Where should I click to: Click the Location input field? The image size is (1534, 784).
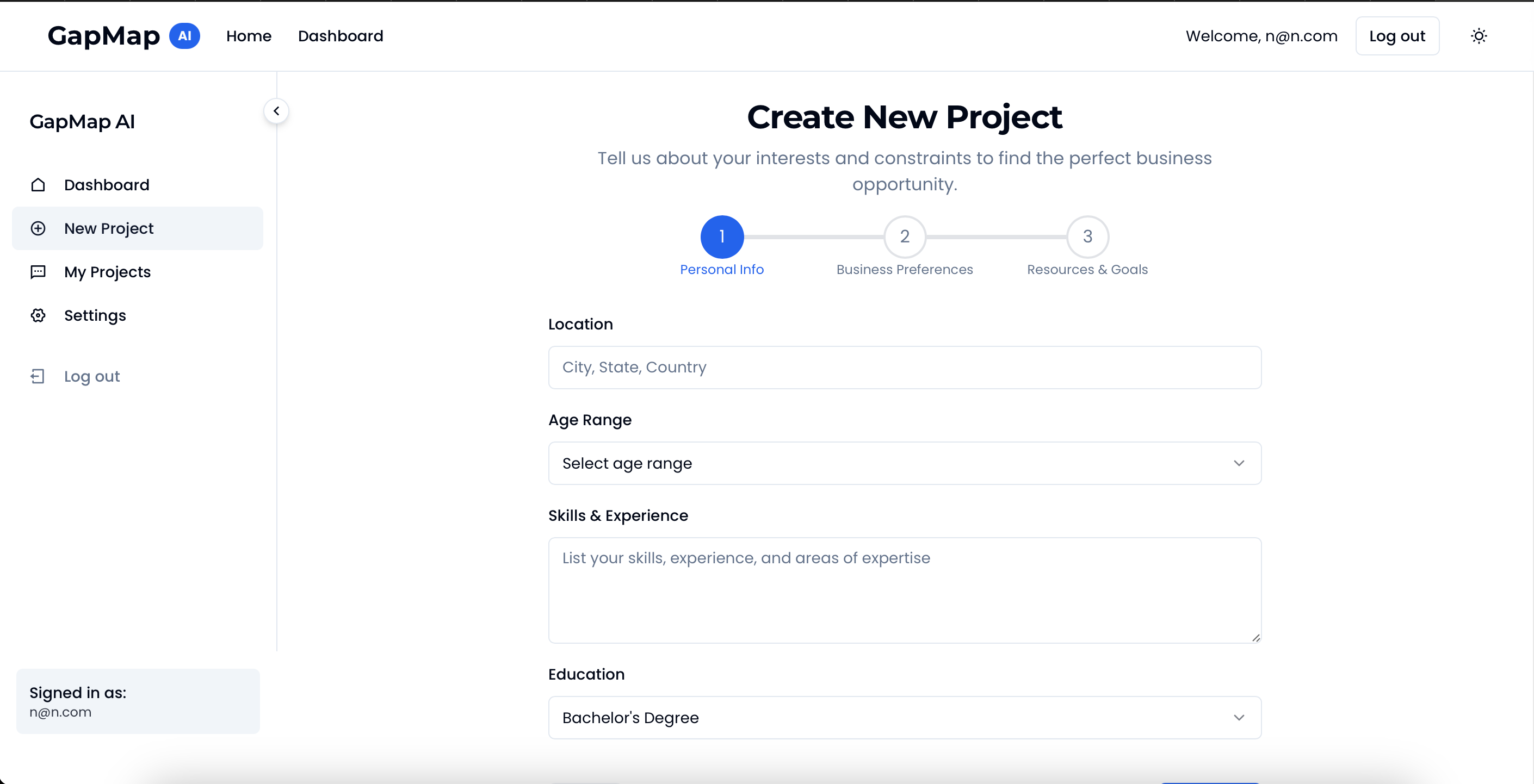tap(904, 368)
